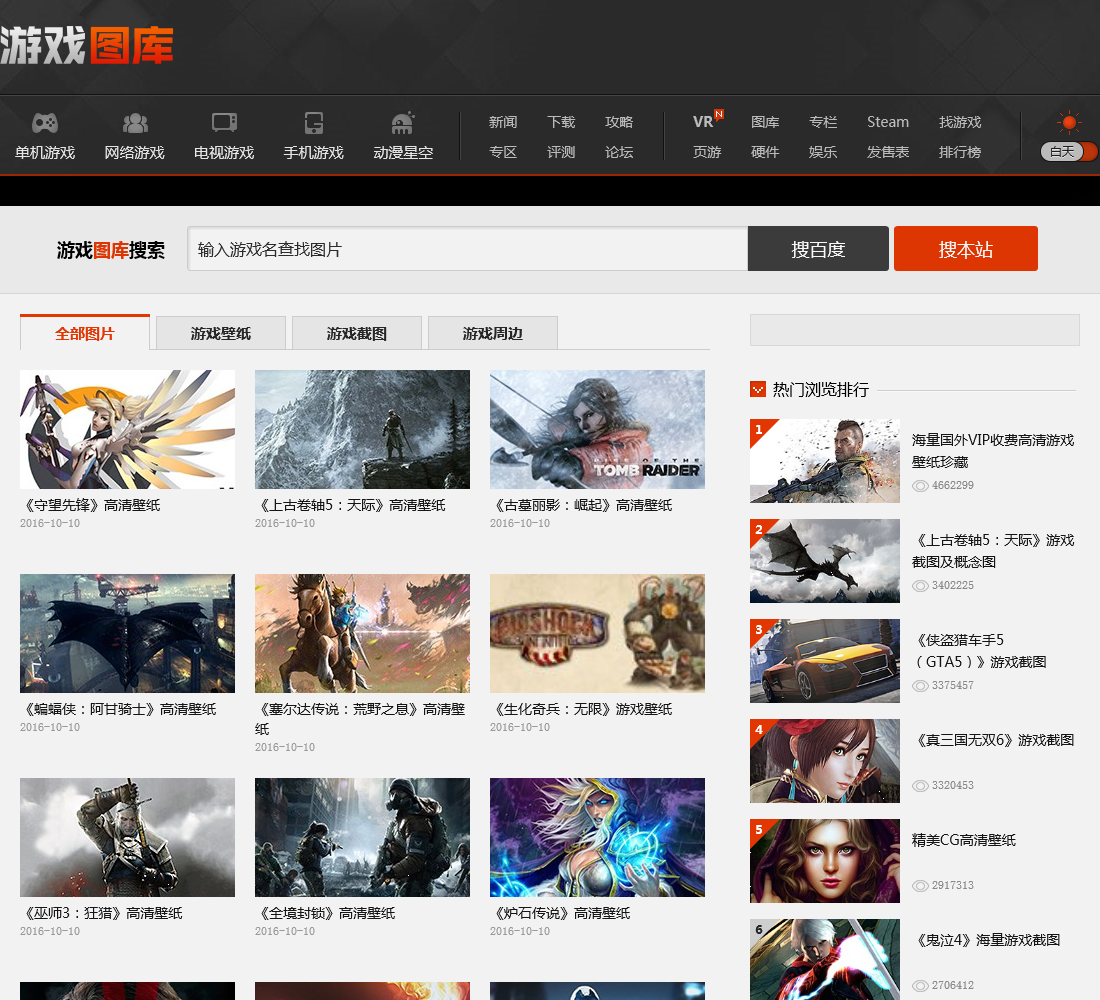
Task: Open rank 6 鬼泣4 thumbnail
Action: coord(825,959)
